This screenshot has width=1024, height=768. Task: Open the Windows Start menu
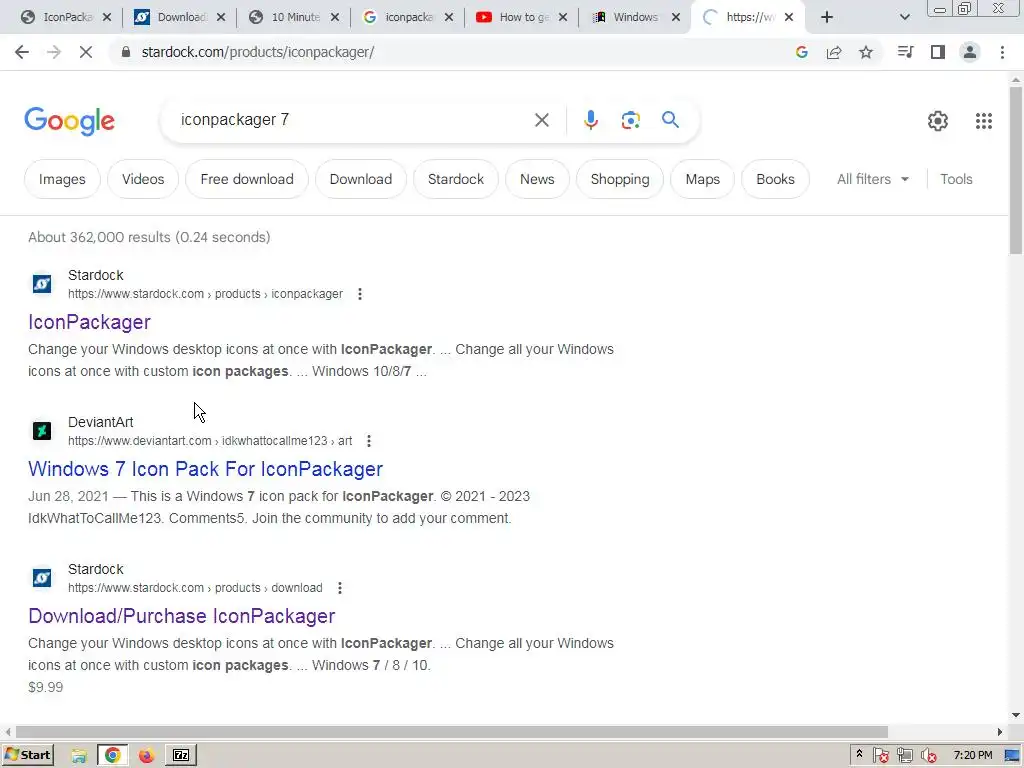(27, 755)
